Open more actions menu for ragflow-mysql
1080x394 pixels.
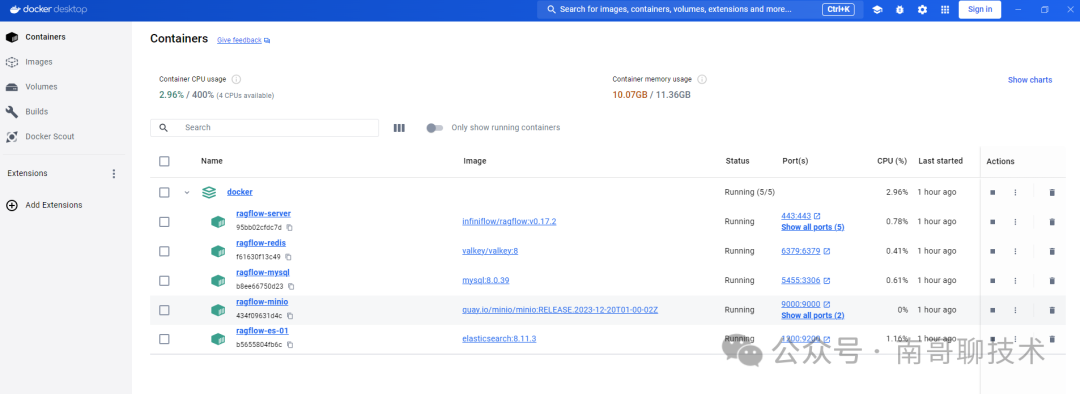point(1015,280)
